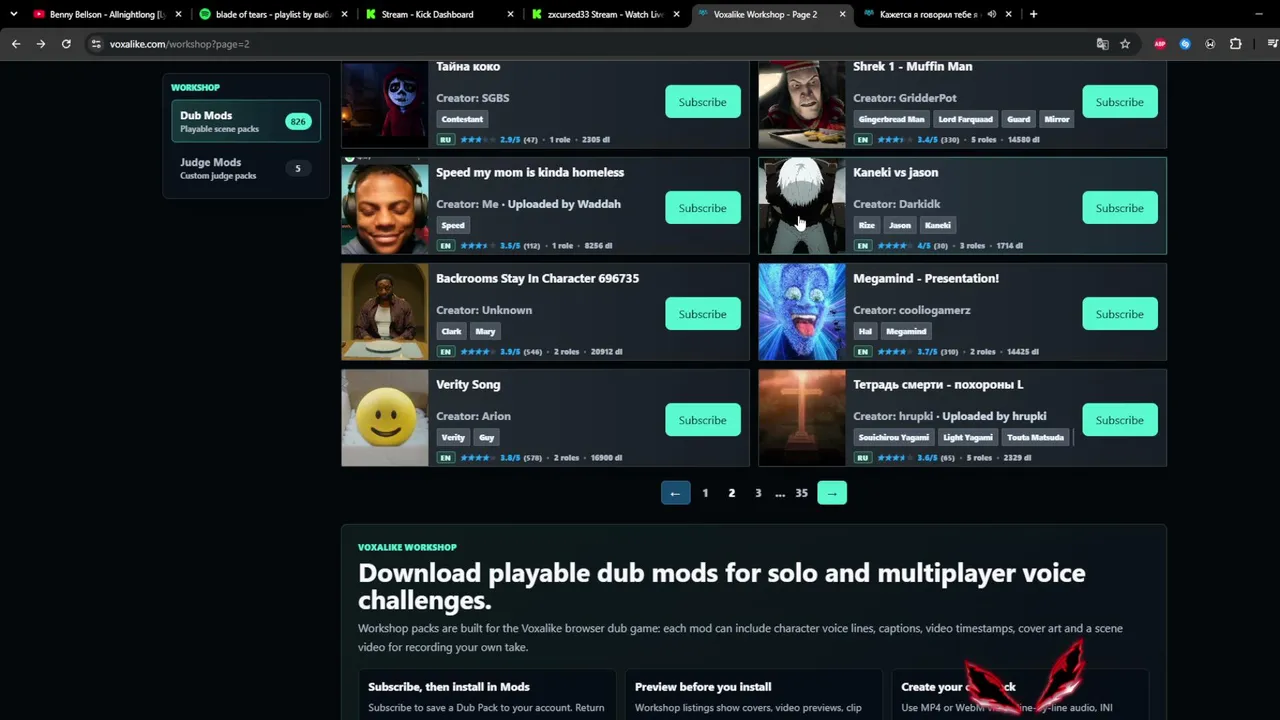This screenshot has height=720, width=1280.
Task: Jump to page 3 in pagination
Action: point(758,493)
